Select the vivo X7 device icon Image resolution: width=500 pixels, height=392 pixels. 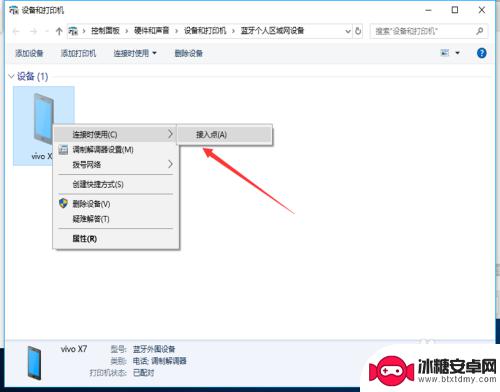point(43,119)
